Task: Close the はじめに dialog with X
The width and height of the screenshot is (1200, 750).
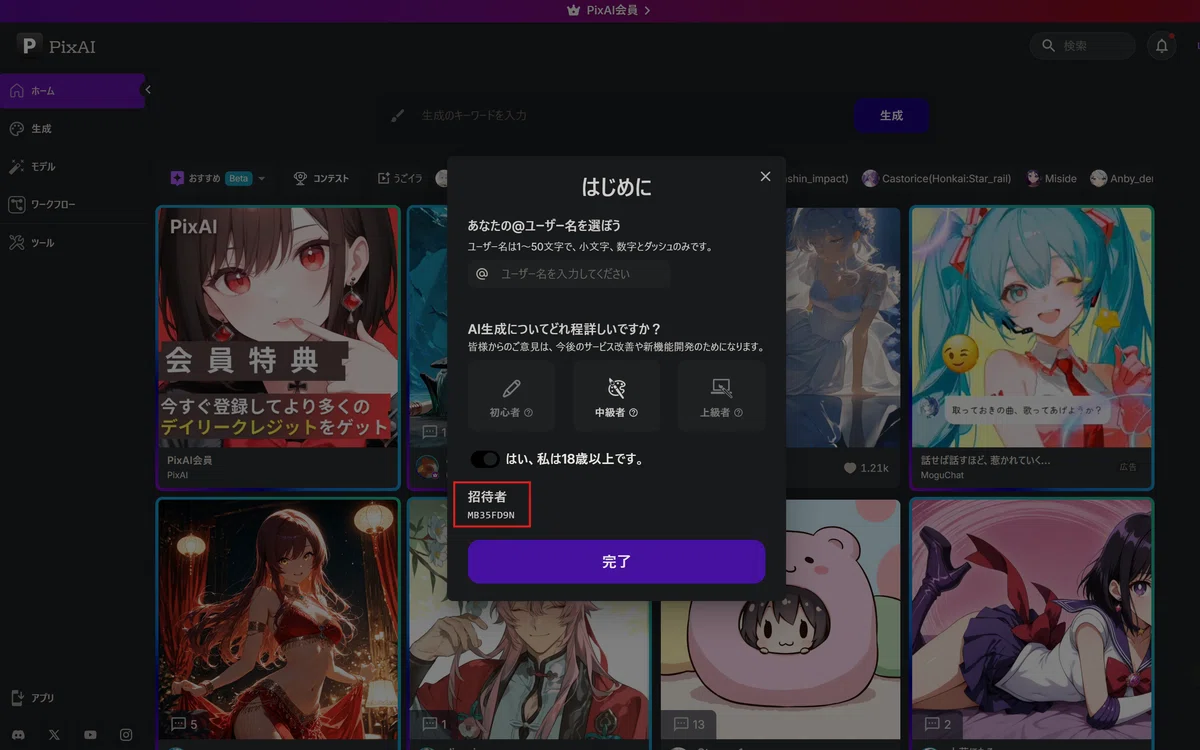Action: (765, 176)
